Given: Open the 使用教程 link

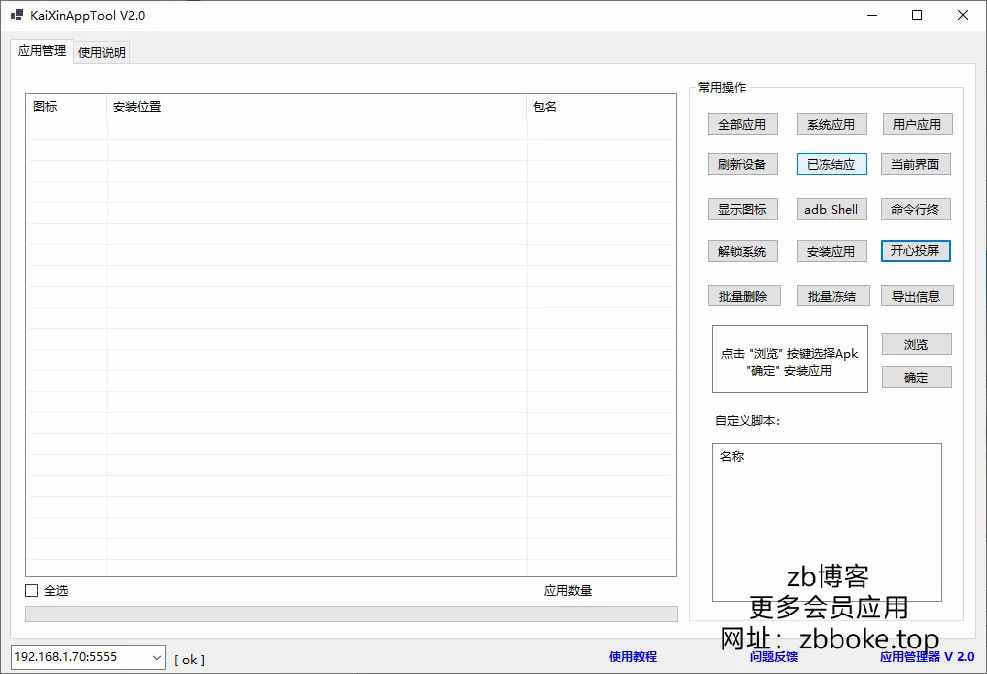Looking at the screenshot, I should [x=633, y=656].
